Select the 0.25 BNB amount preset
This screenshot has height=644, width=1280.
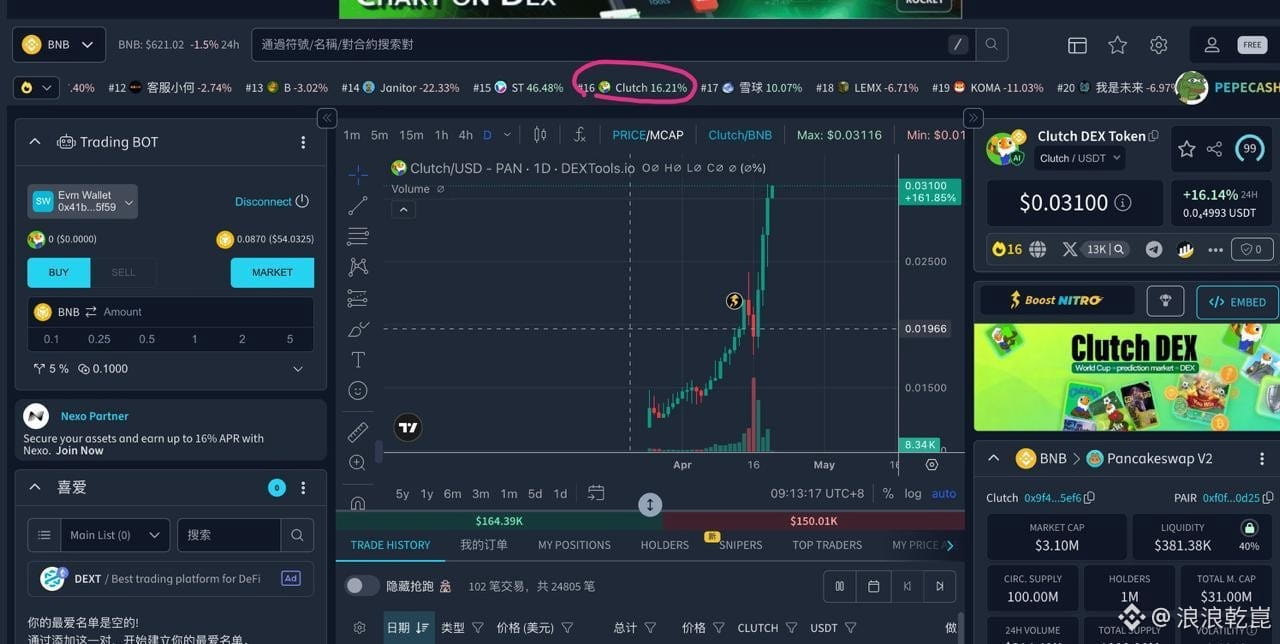(99, 339)
